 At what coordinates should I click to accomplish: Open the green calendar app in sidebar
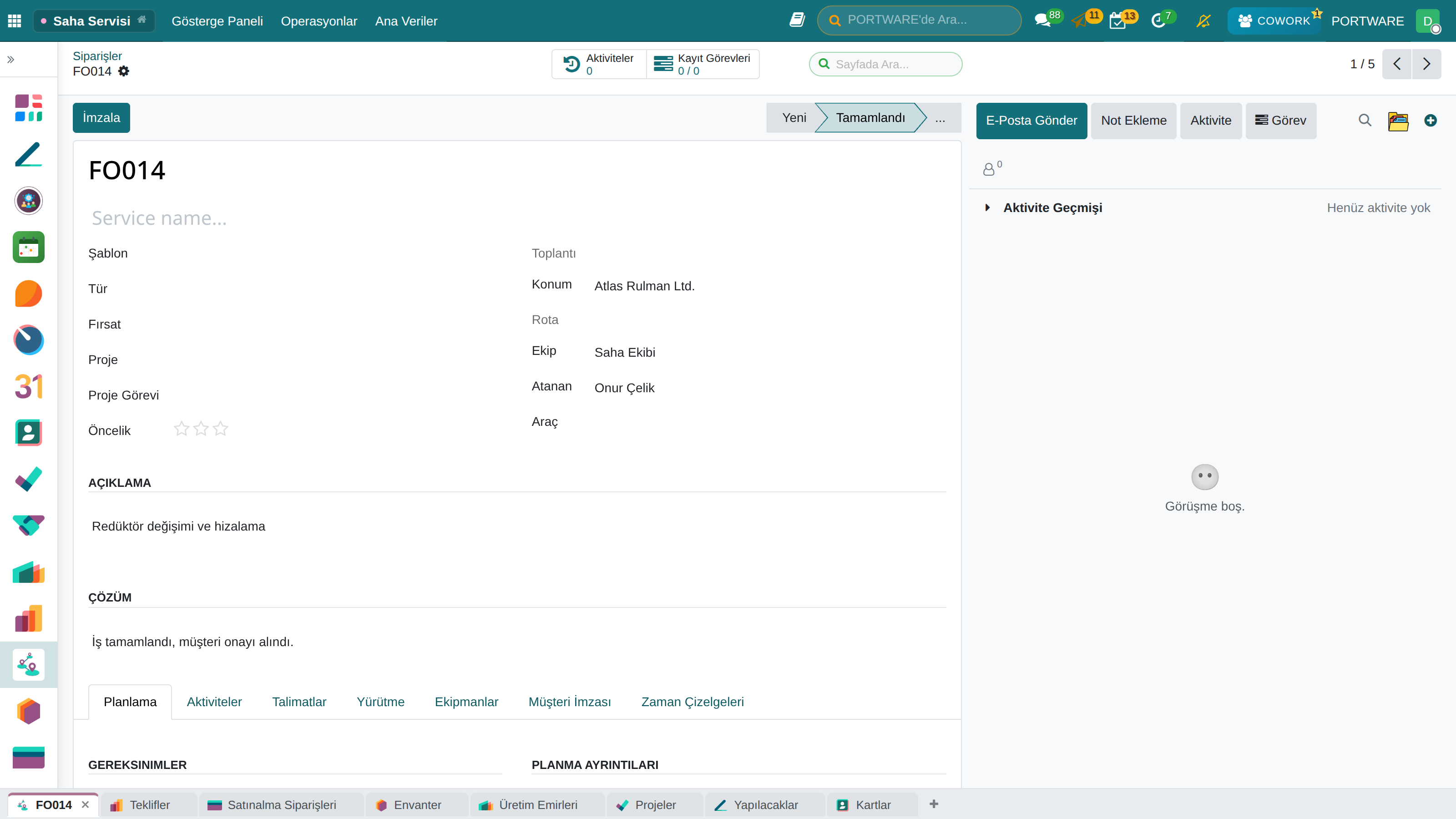point(28,247)
